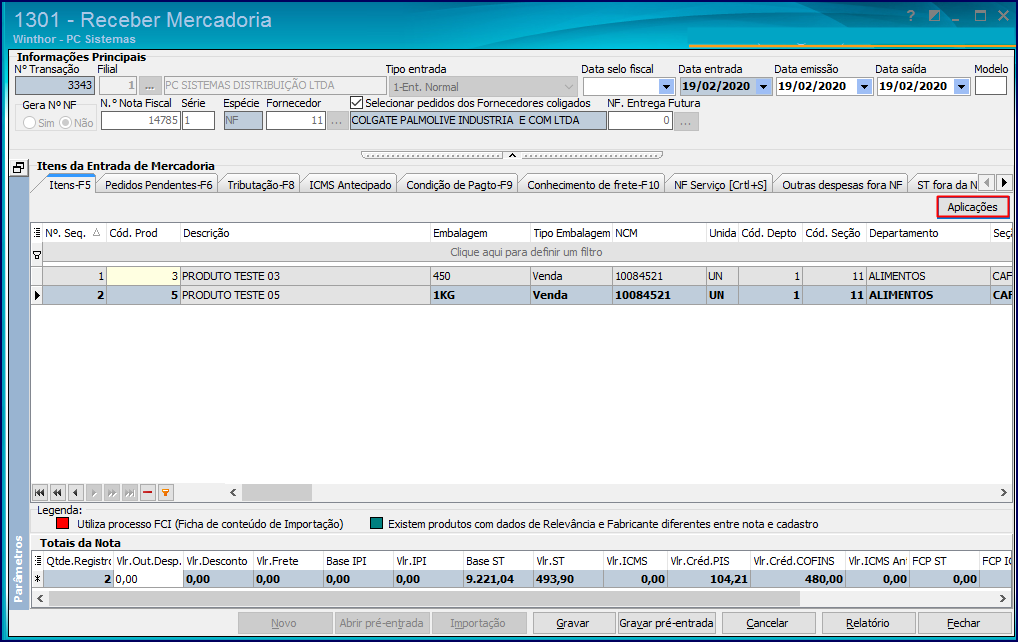Click Descrição column header
Image resolution: width=1018 pixels, height=642 pixels.
[305, 233]
